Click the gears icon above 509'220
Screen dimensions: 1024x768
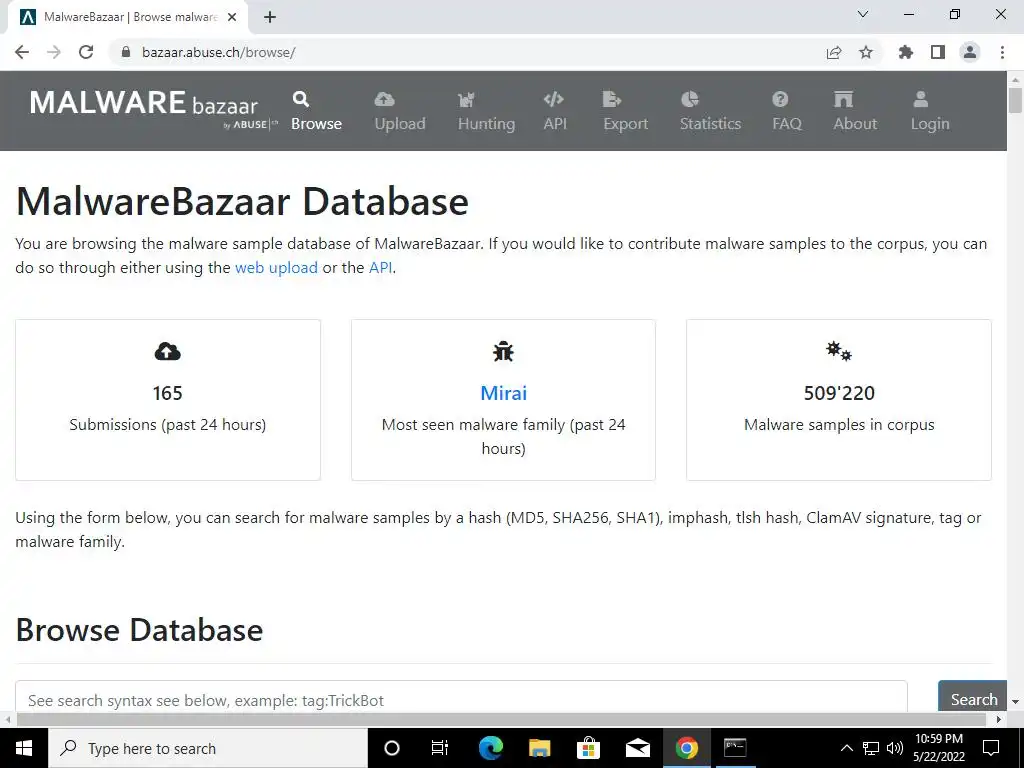839,351
